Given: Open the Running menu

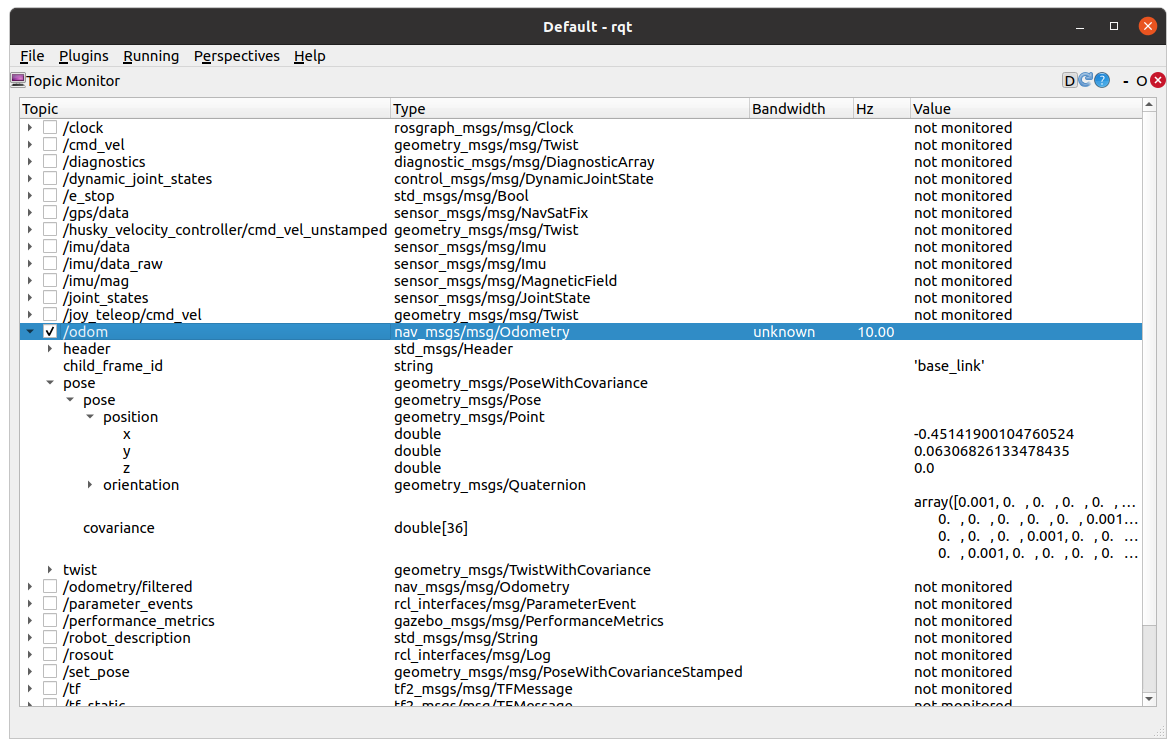Looking at the screenshot, I should point(151,56).
